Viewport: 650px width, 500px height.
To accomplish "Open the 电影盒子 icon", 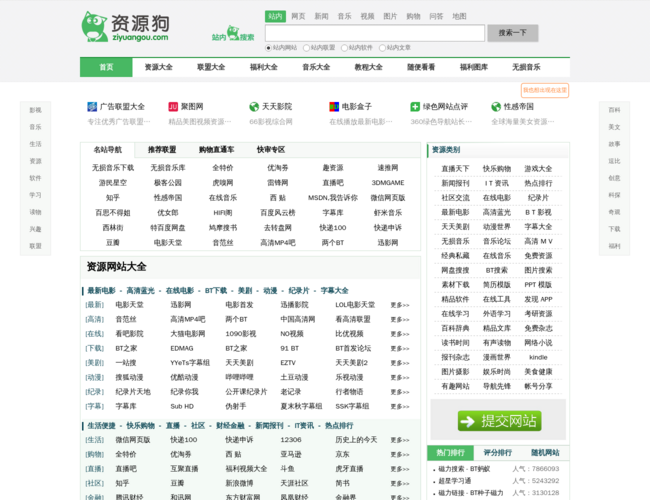I will (334, 107).
